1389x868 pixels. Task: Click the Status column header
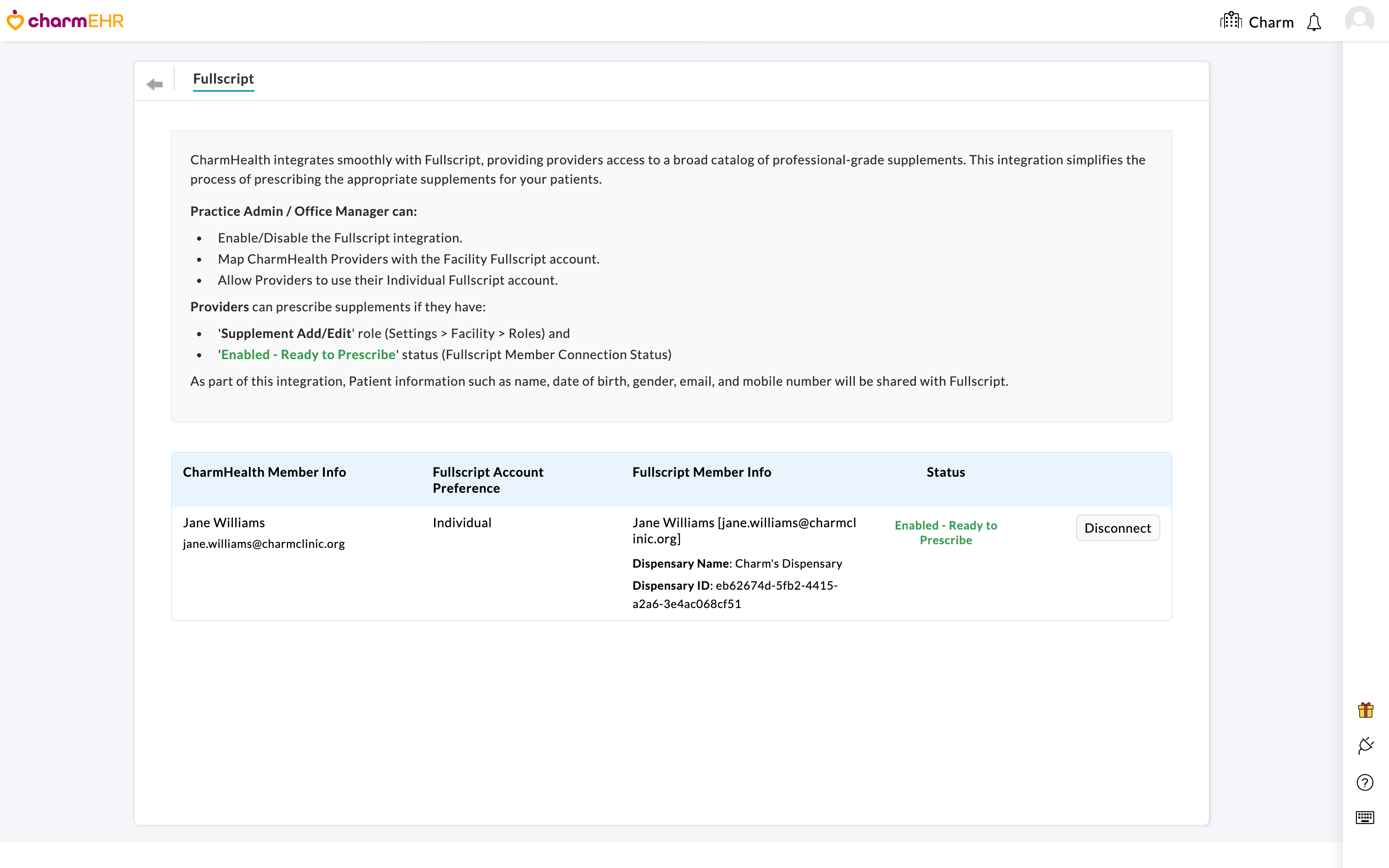click(x=945, y=472)
